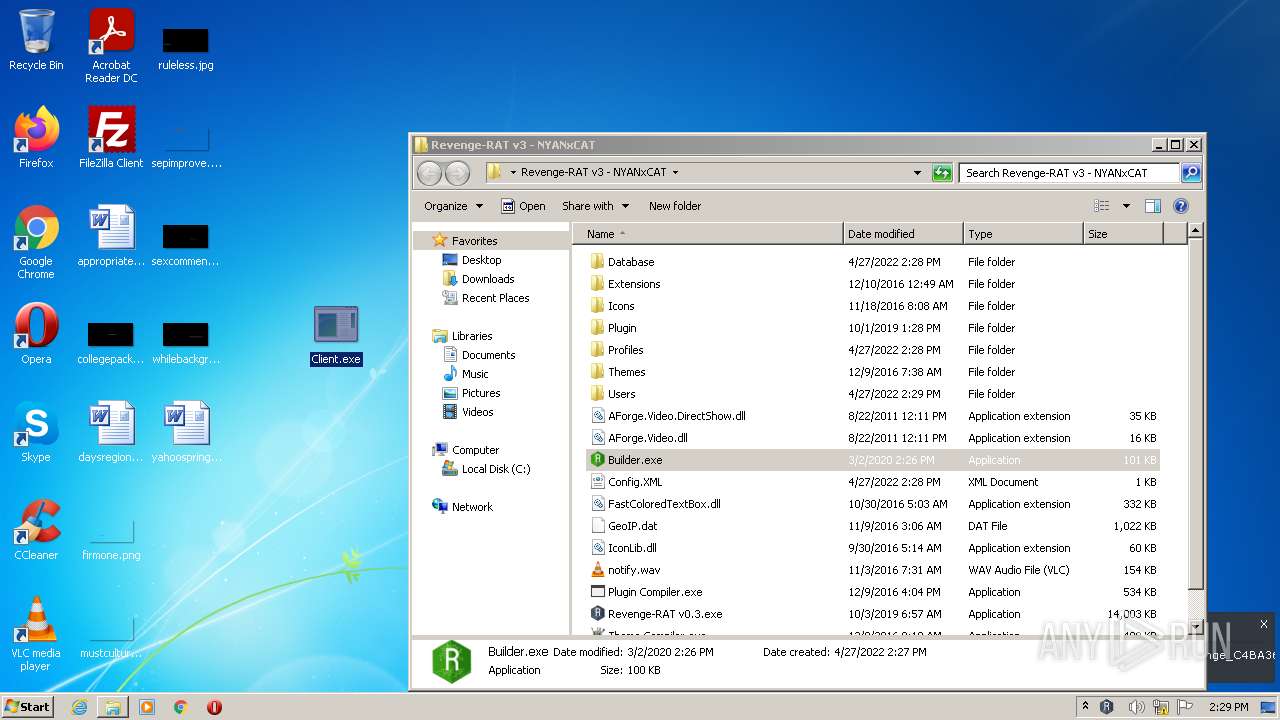Select Downloads in the Favorites pane
The width and height of the screenshot is (1280, 720).
[487, 279]
